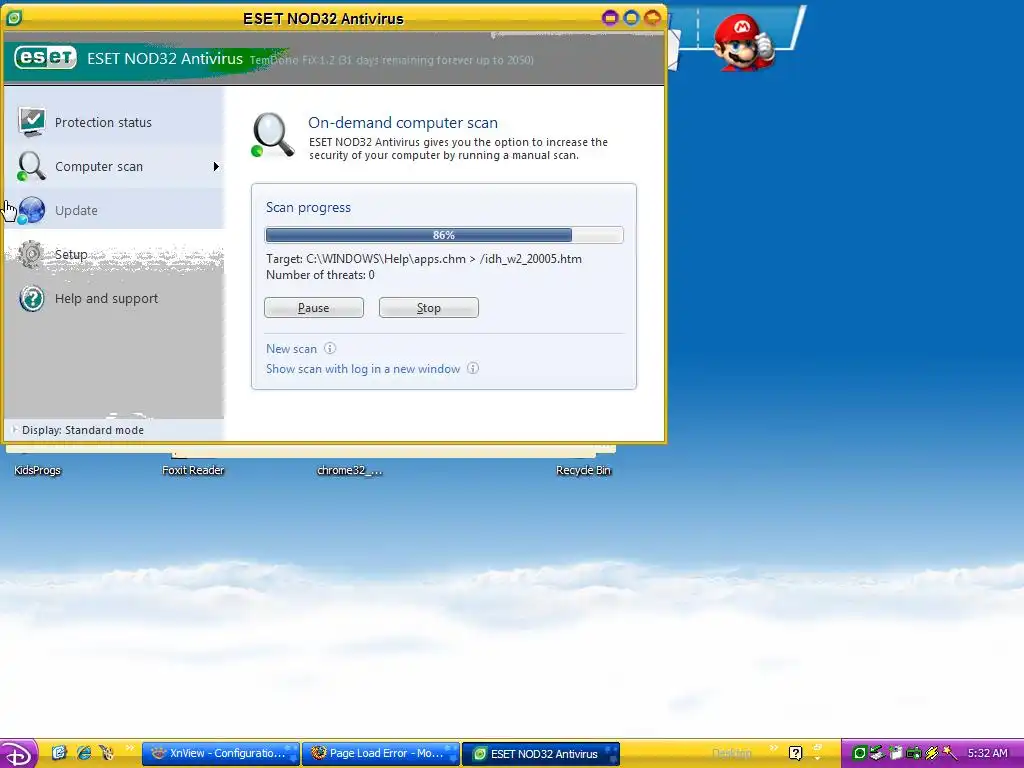
Task: Click the third system tray icon
Action: click(896, 753)
